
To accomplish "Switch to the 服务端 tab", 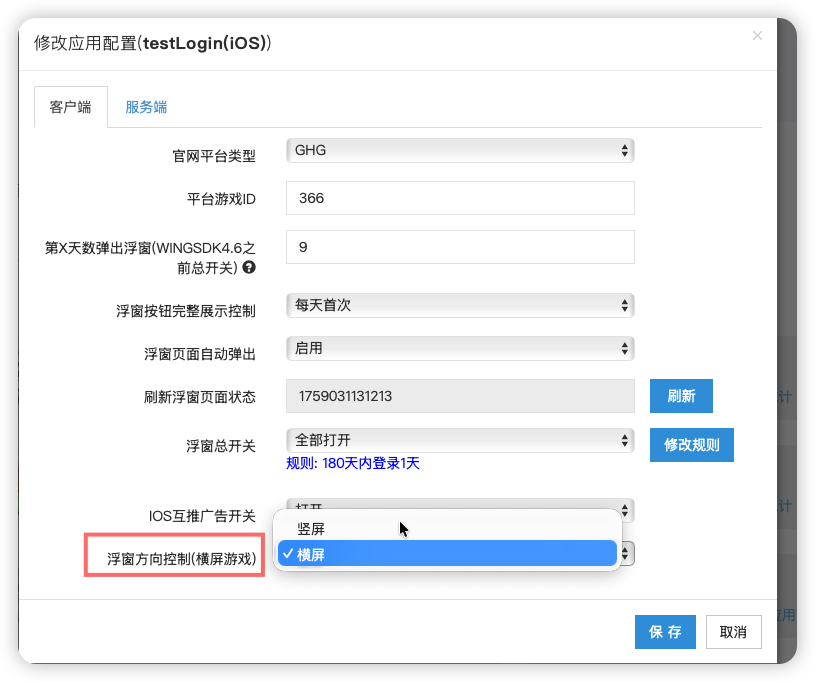I will point(145,108).
